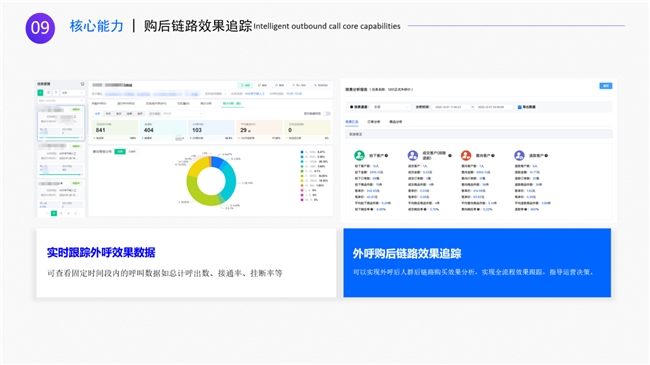Click the dark blue legend dot at top
This screenshot has height=365, width=650.
(x=302, y=152)
